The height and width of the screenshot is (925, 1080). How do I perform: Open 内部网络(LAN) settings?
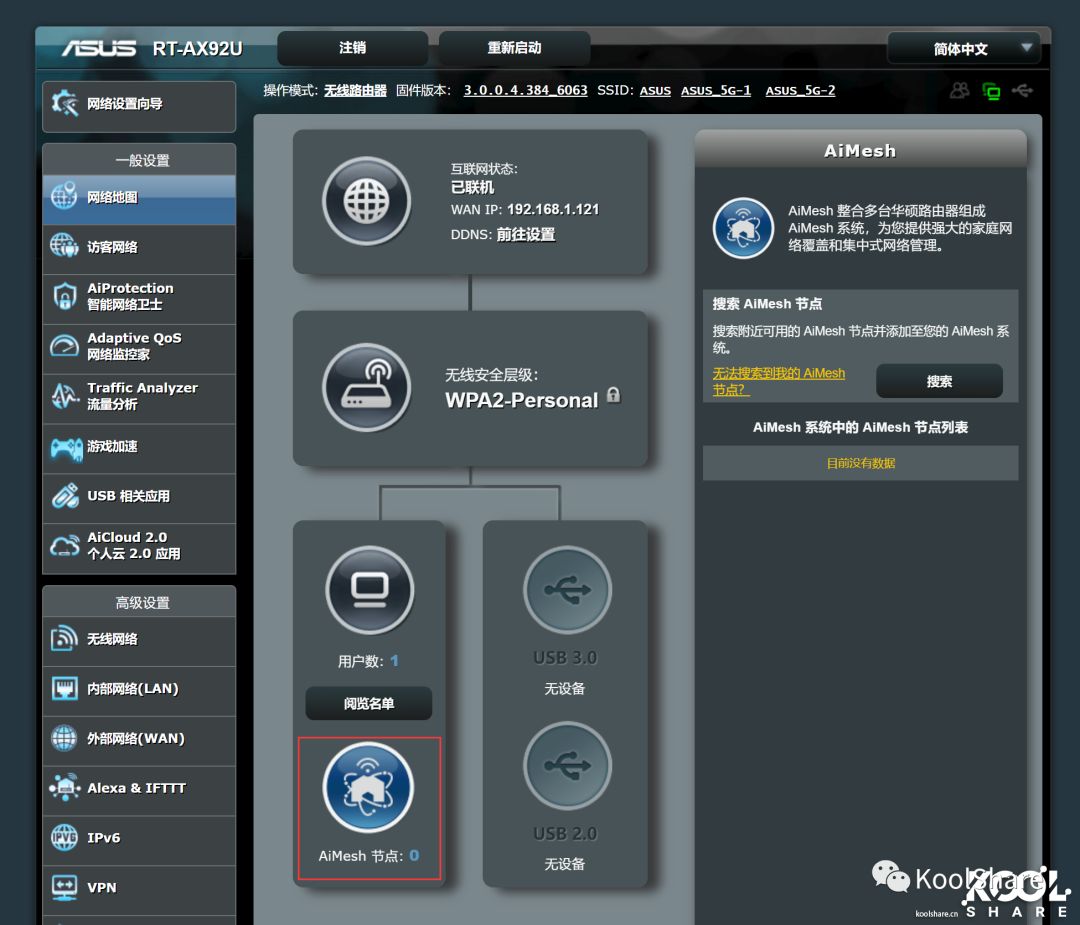click(x=139, y=689)
